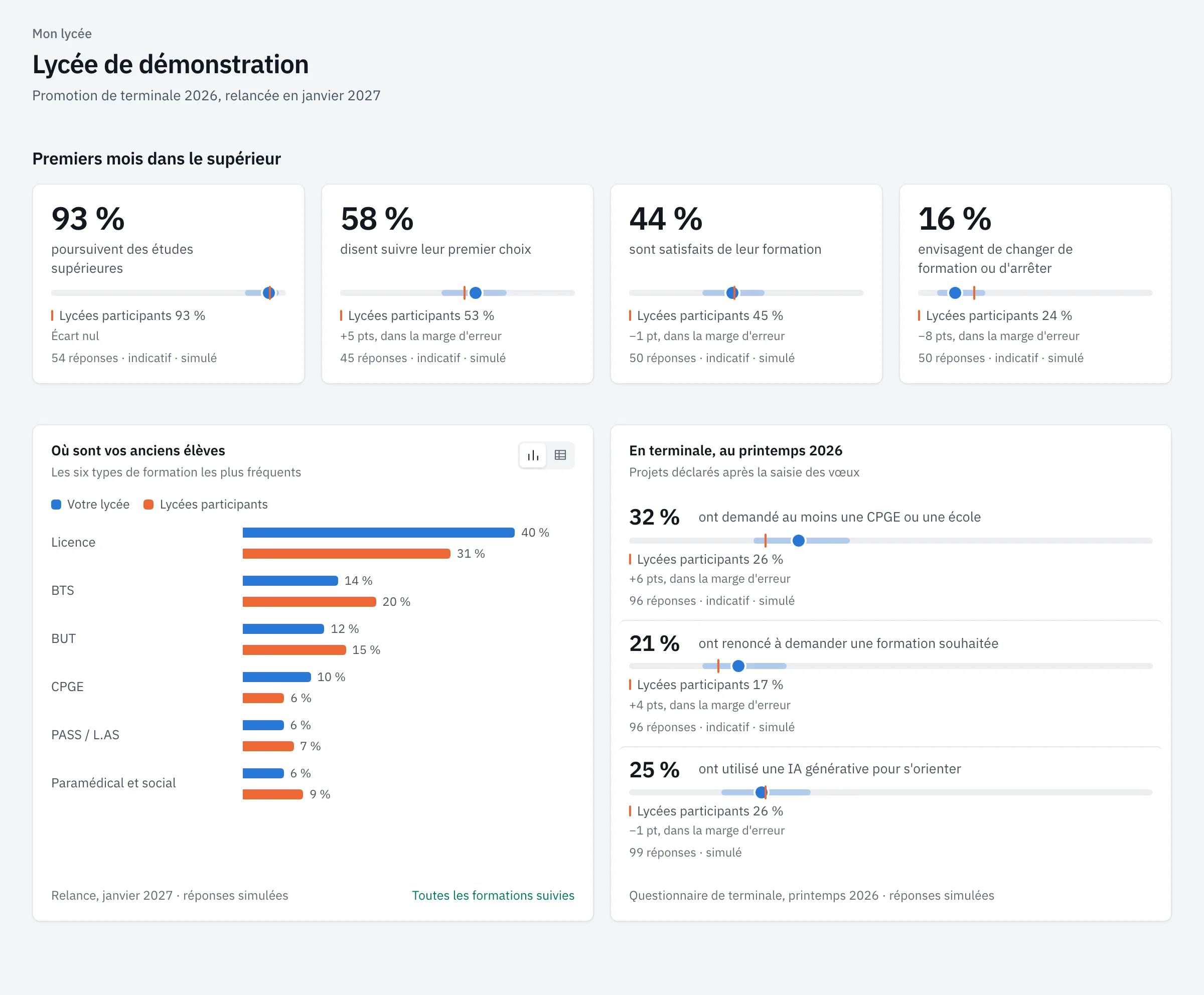Click '99 réponses · simulé' text
Image resolution: width=1204 pixels, height=995 pixels.
685,852
